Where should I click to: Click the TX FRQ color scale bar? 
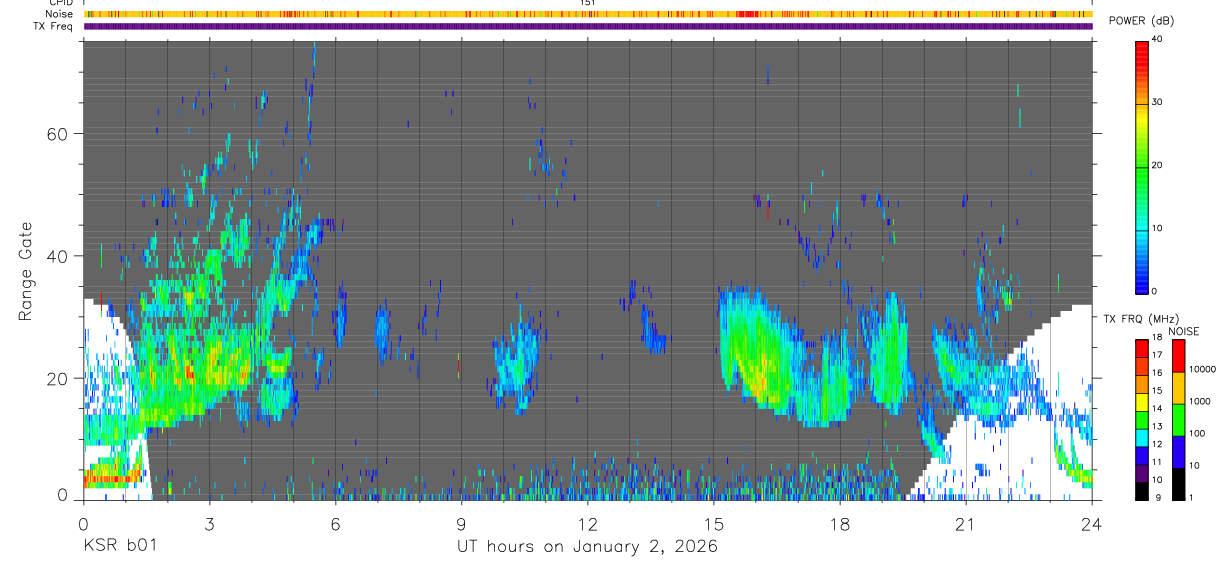(1141, 418)
